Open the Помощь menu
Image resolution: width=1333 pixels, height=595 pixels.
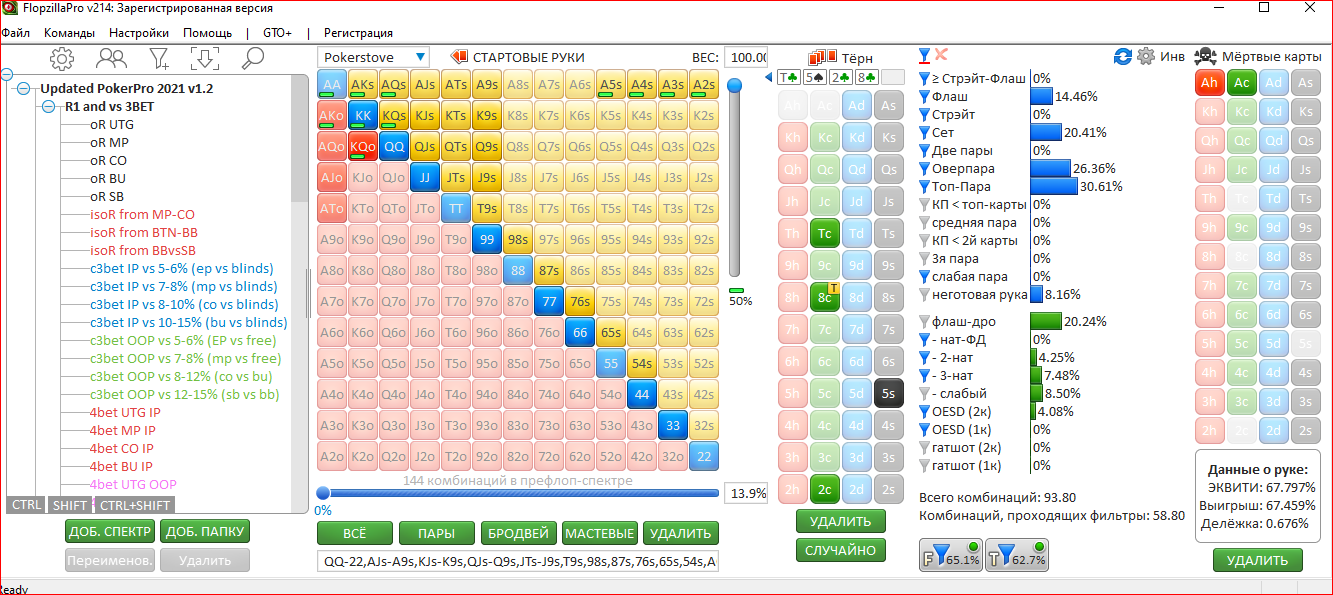pyautogui.click(x=207, y=33)
